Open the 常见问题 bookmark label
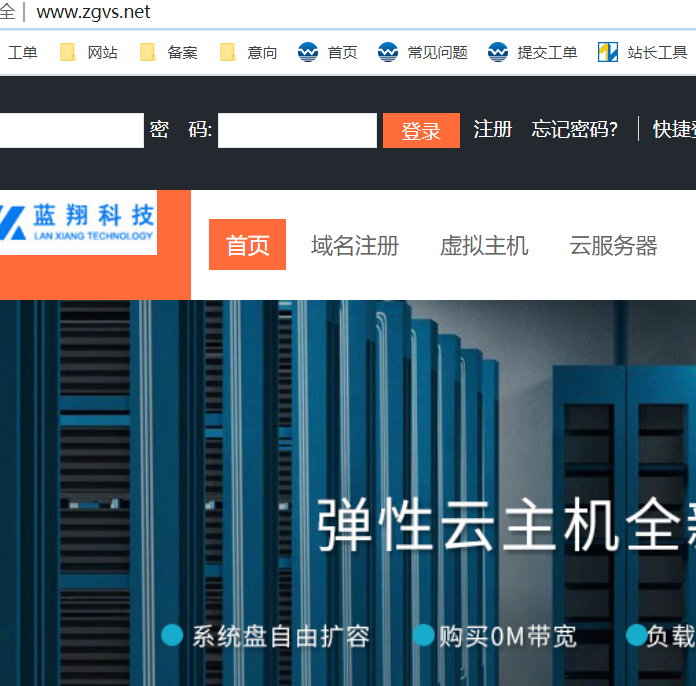Image resolution: width=696 pixels, height=686 pixels. (438, 53)
